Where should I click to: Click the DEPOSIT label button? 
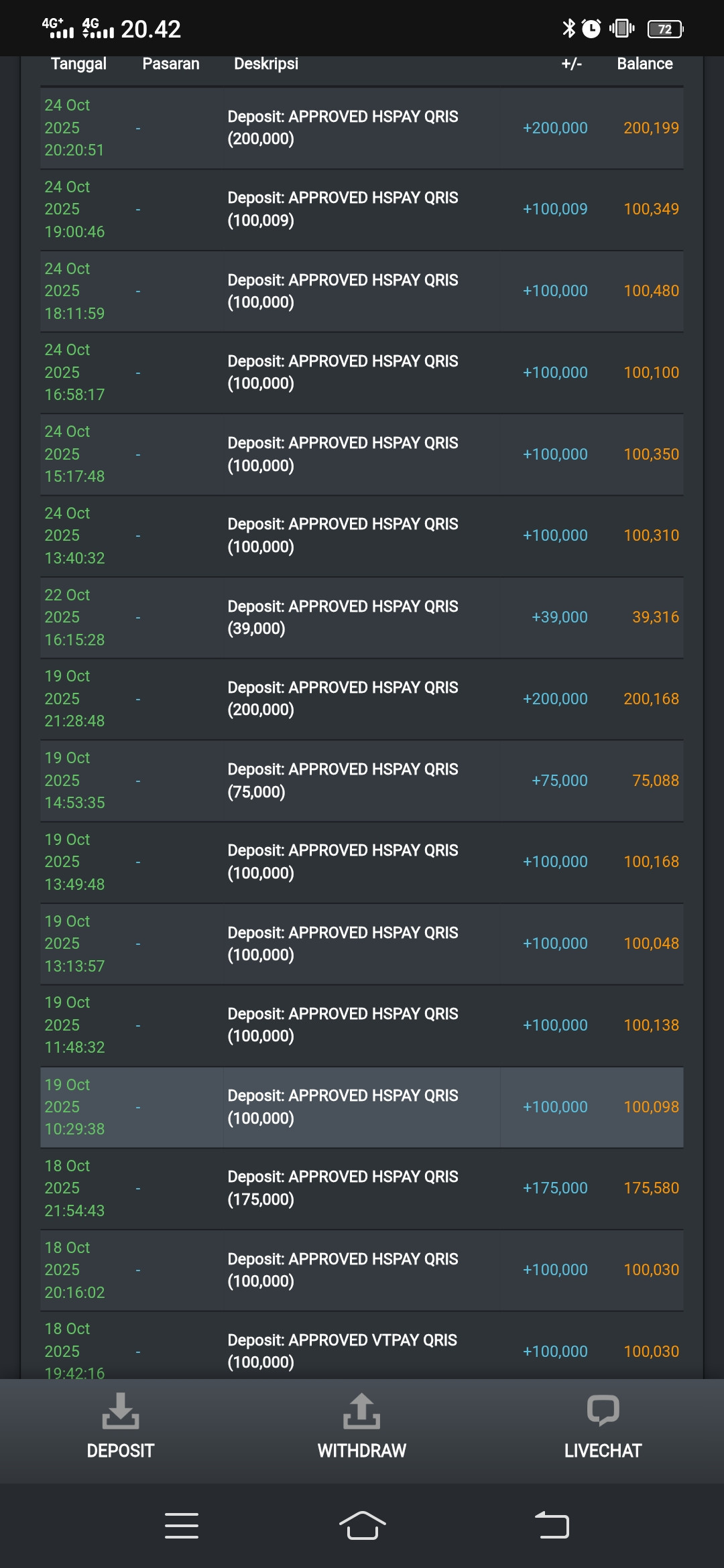pos(121,1451)
